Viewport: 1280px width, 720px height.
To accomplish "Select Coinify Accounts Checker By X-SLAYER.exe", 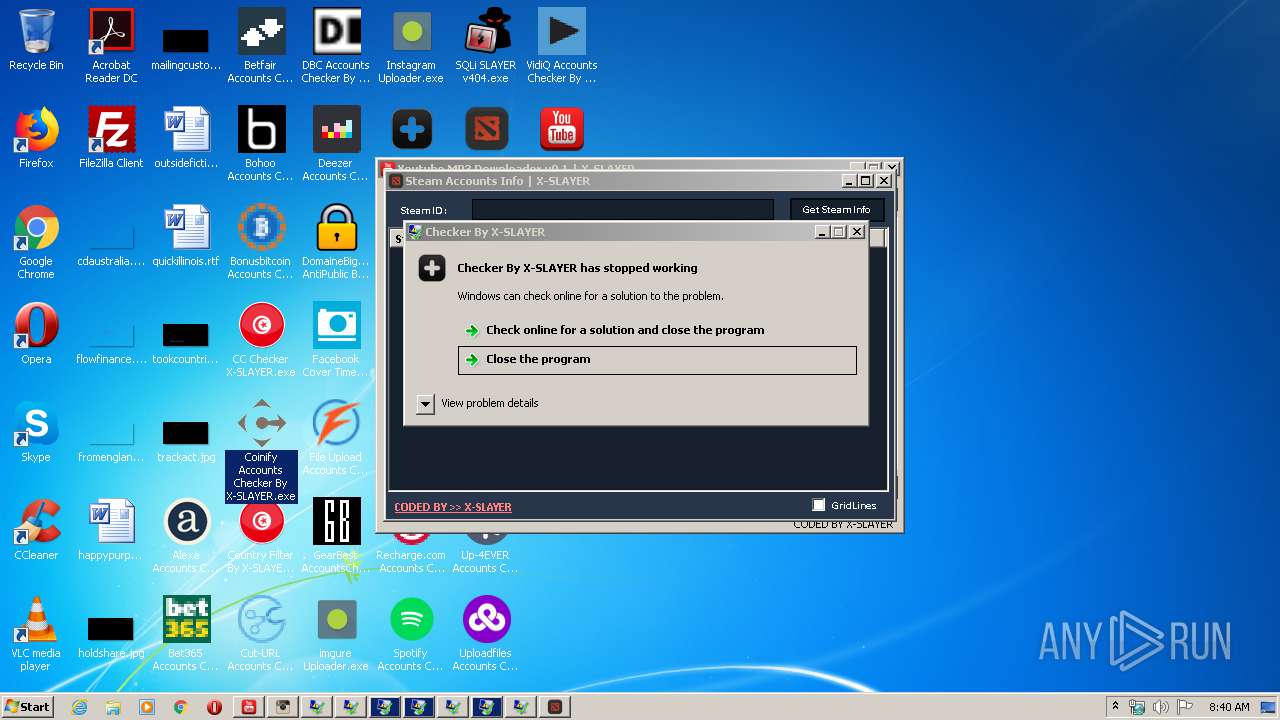I will point(261,450).
